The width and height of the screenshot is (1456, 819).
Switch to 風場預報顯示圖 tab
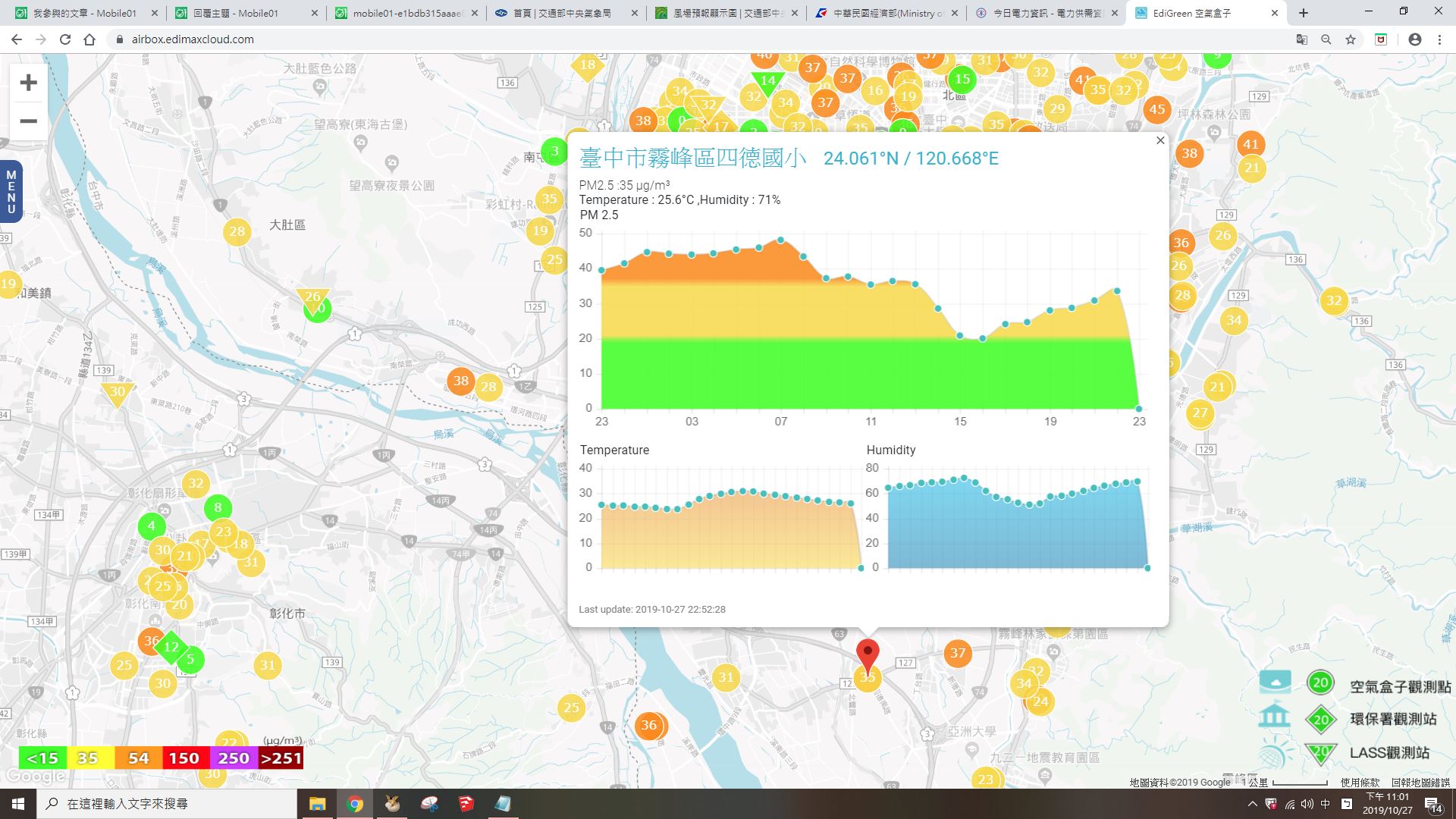coord(726,13)
